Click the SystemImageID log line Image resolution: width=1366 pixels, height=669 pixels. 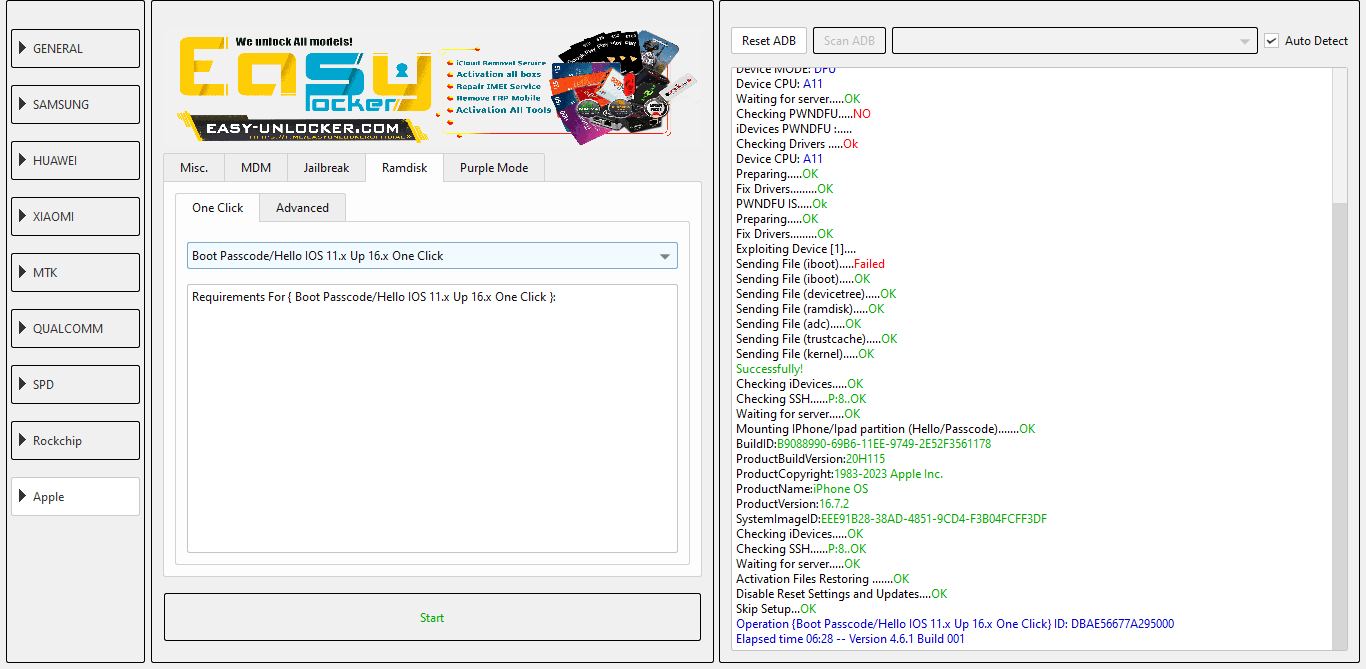pos(891,519)
